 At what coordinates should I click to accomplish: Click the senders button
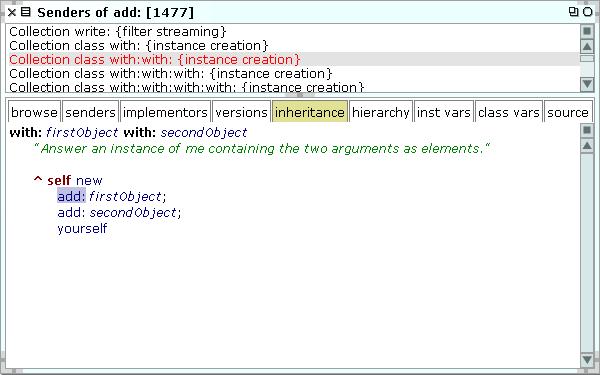91,112
